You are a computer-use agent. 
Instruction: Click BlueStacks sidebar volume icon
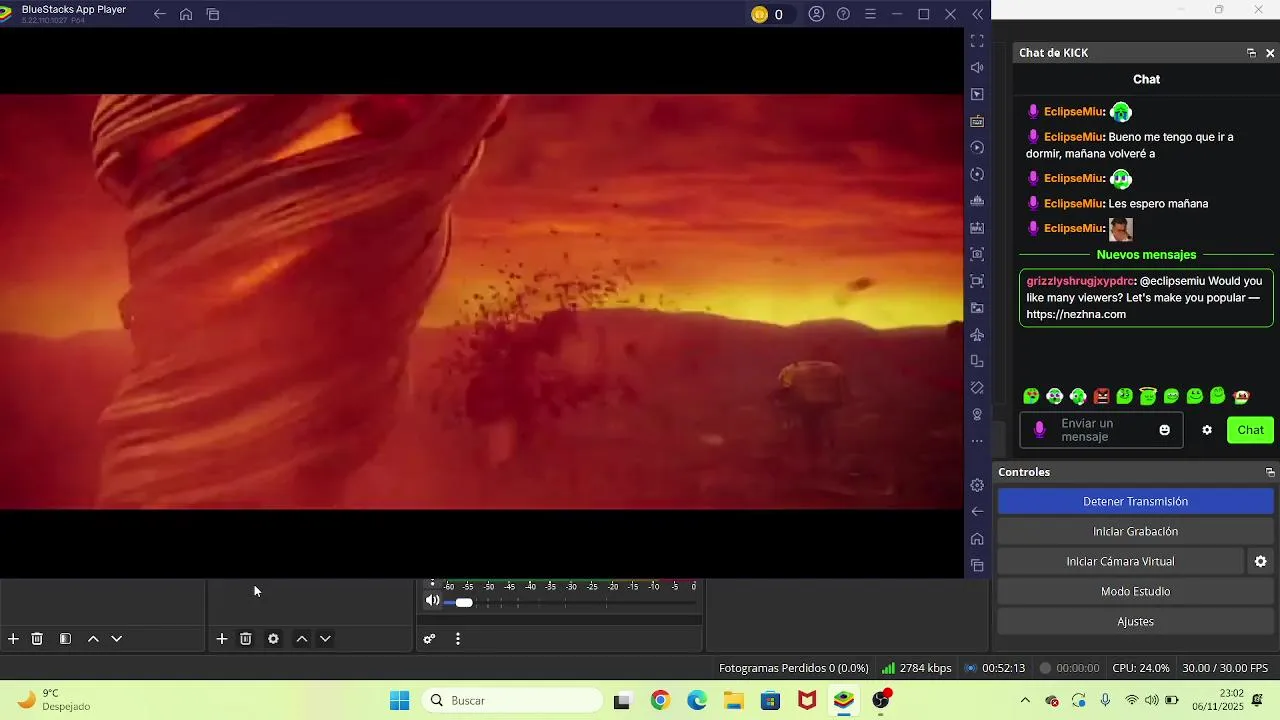[977, 68]
